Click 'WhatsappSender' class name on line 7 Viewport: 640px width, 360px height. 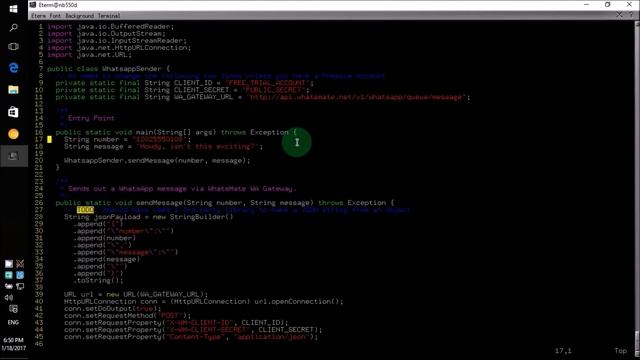131,69
